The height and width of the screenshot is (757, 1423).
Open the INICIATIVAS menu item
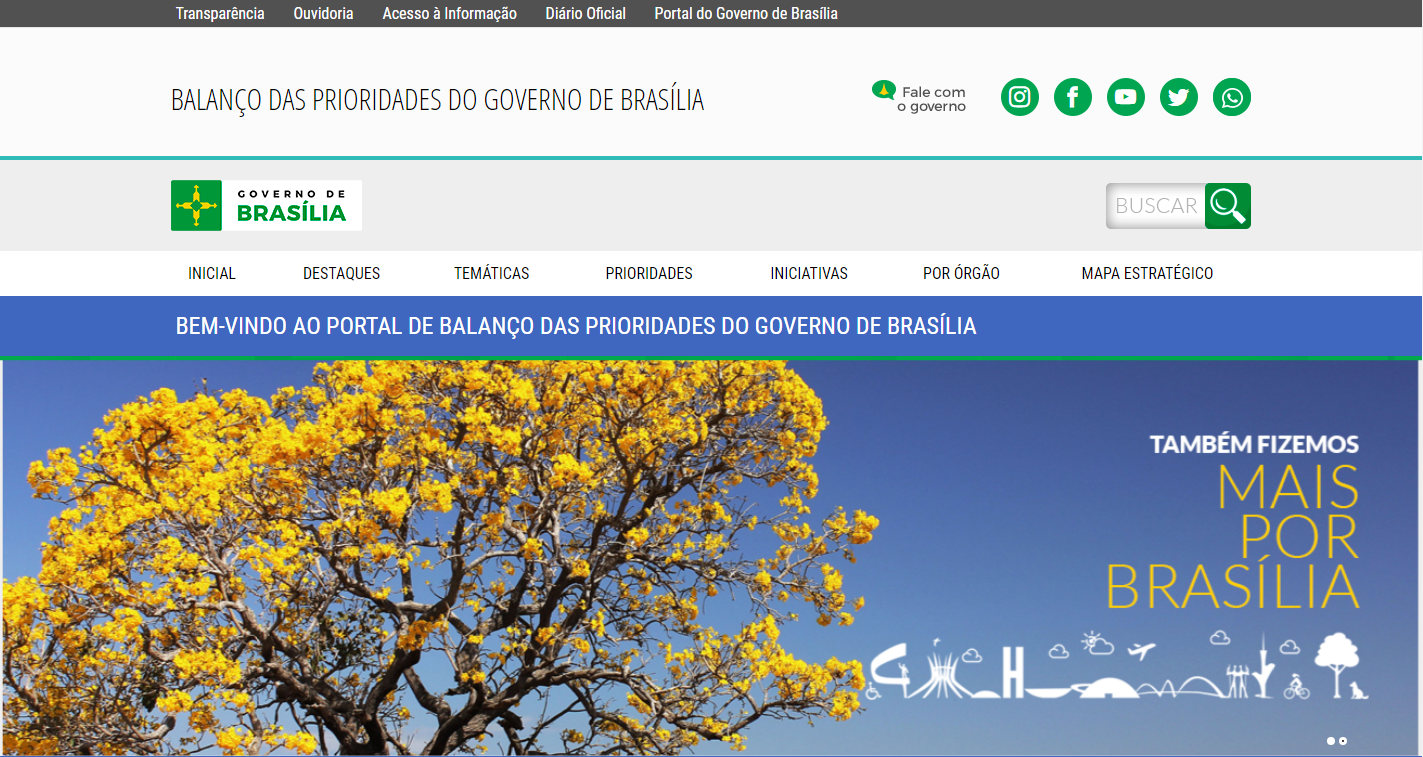(809, 273)
